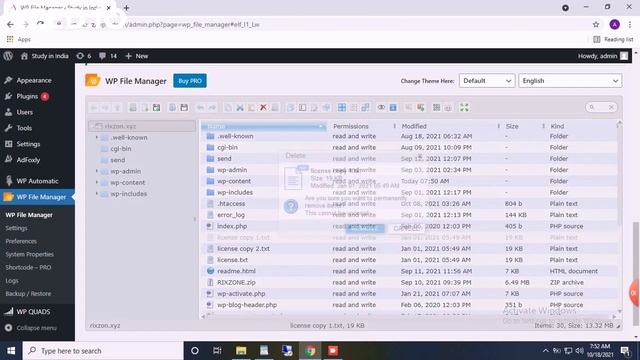The width and height of the screenshot is (640, 360).
Task: Click the Buy PRO button
Action: pyautogui.click(x=190, y=81)
